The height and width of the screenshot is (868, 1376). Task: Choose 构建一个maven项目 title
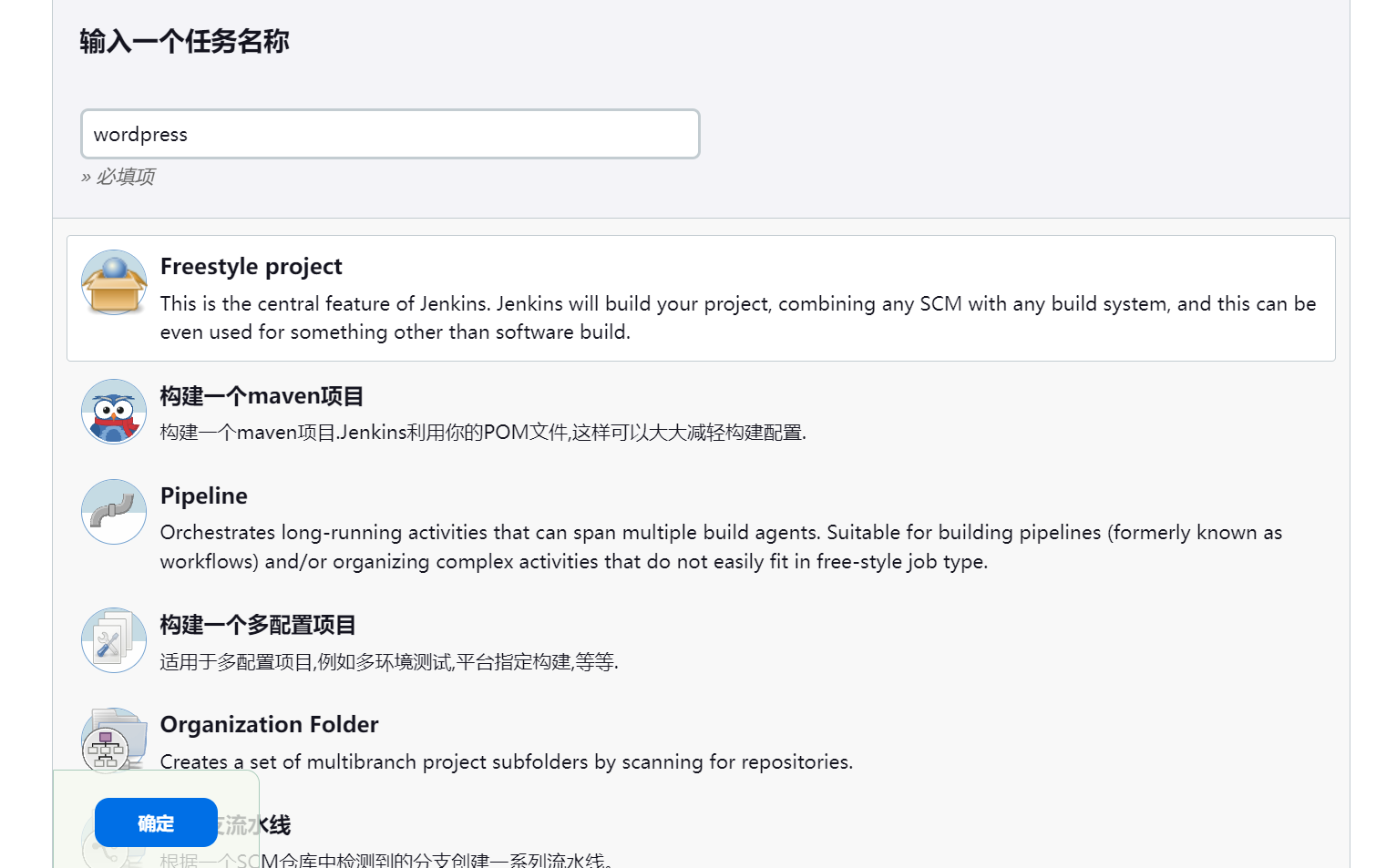(262, 396)
